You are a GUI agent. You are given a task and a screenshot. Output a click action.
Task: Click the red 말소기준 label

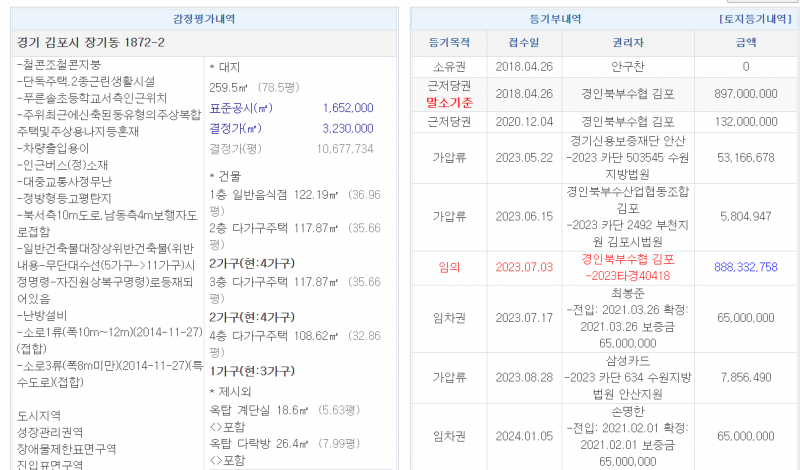pos(449,101)
